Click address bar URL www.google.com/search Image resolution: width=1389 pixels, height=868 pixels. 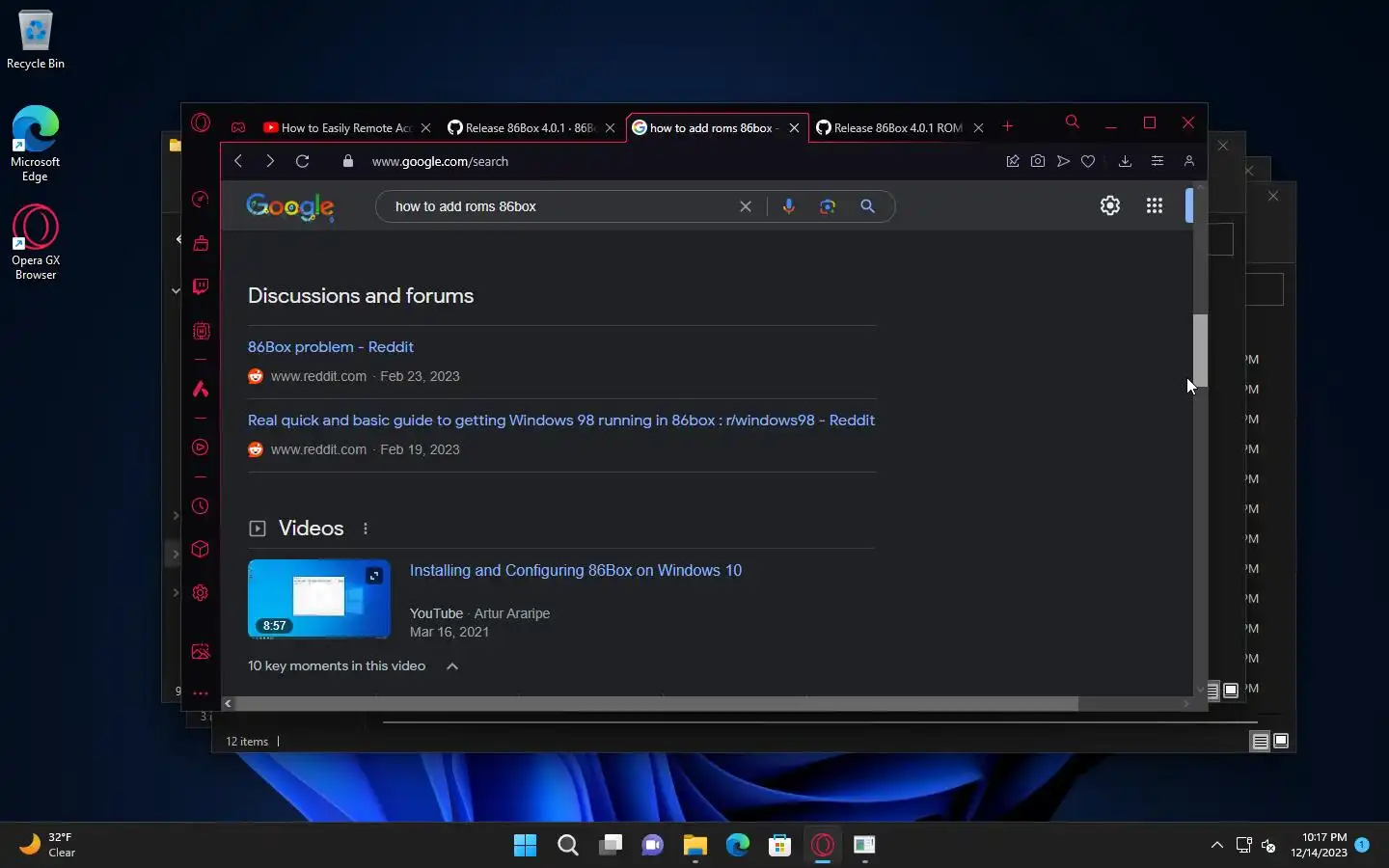(x=440, y=161)
